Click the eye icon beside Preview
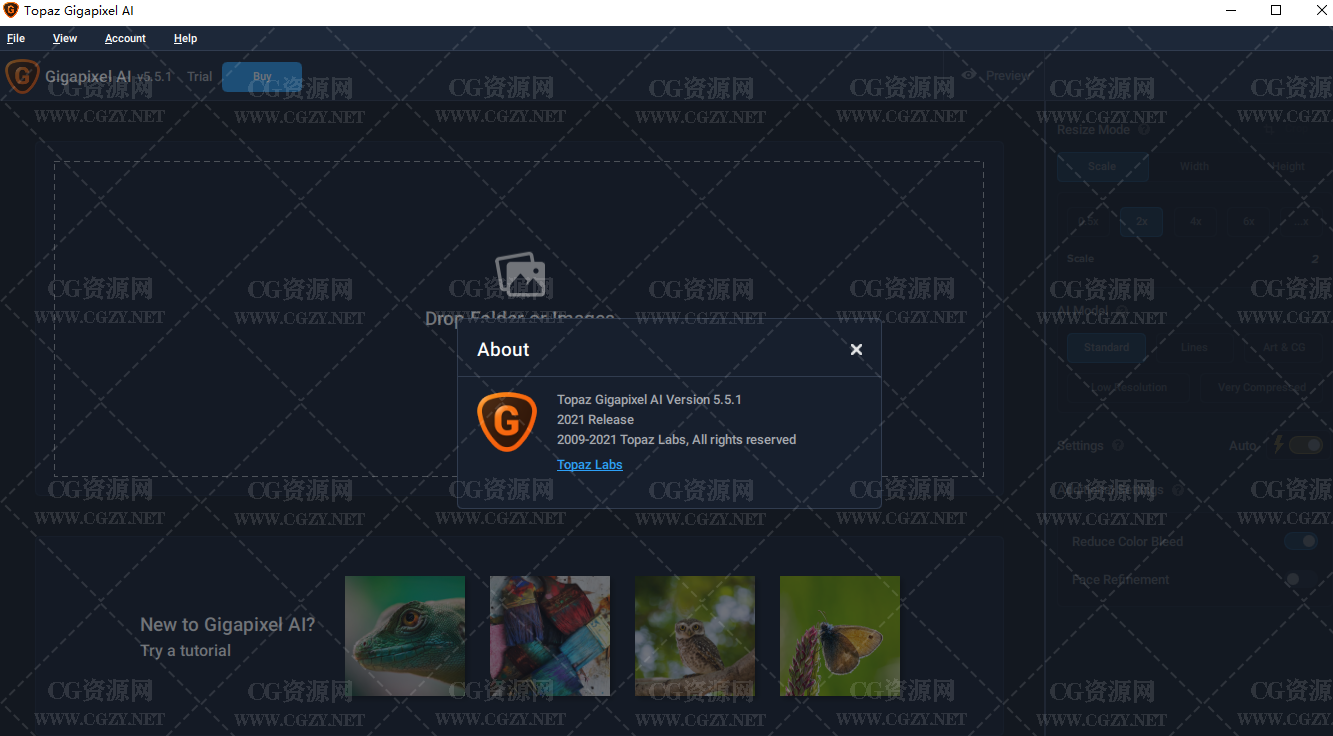 pyautogui.click(x=968, y=75)
